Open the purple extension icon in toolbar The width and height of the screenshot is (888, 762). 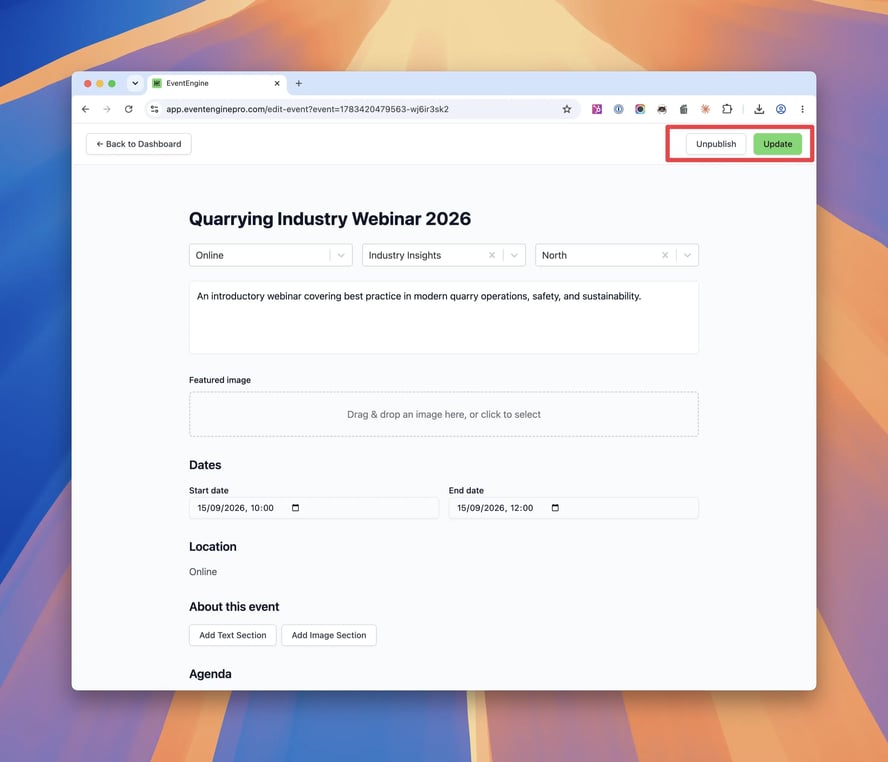tap(597, 109)
